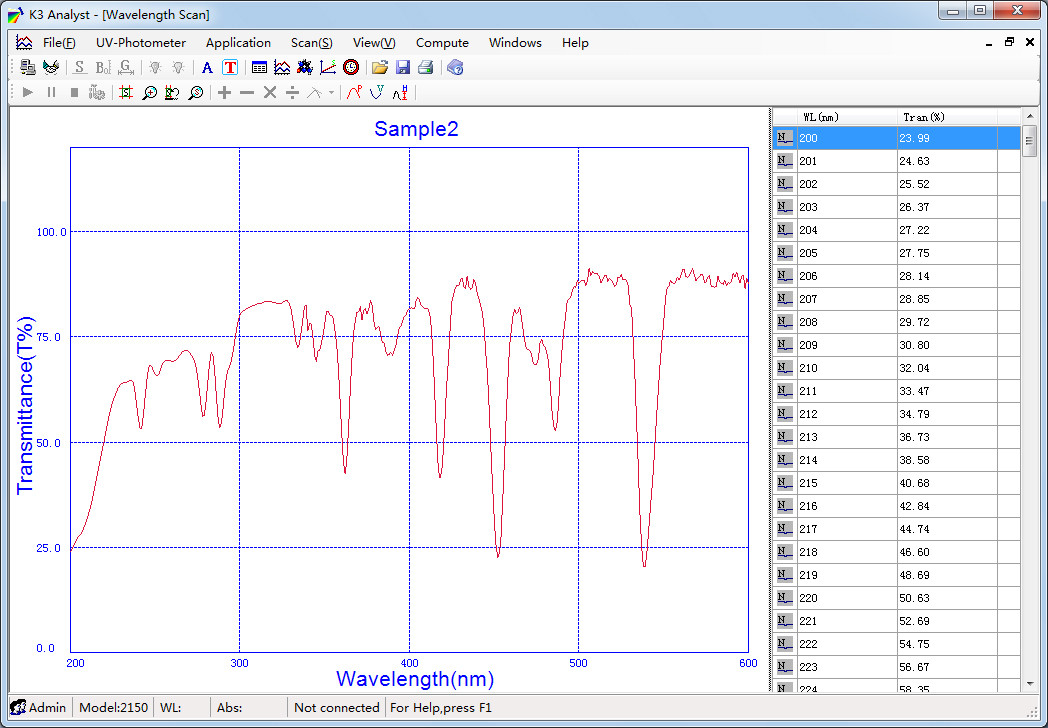This screenshot has height=728, width=1048.
Task: Click the red T transmittance icon
Action: pos(230,68)
